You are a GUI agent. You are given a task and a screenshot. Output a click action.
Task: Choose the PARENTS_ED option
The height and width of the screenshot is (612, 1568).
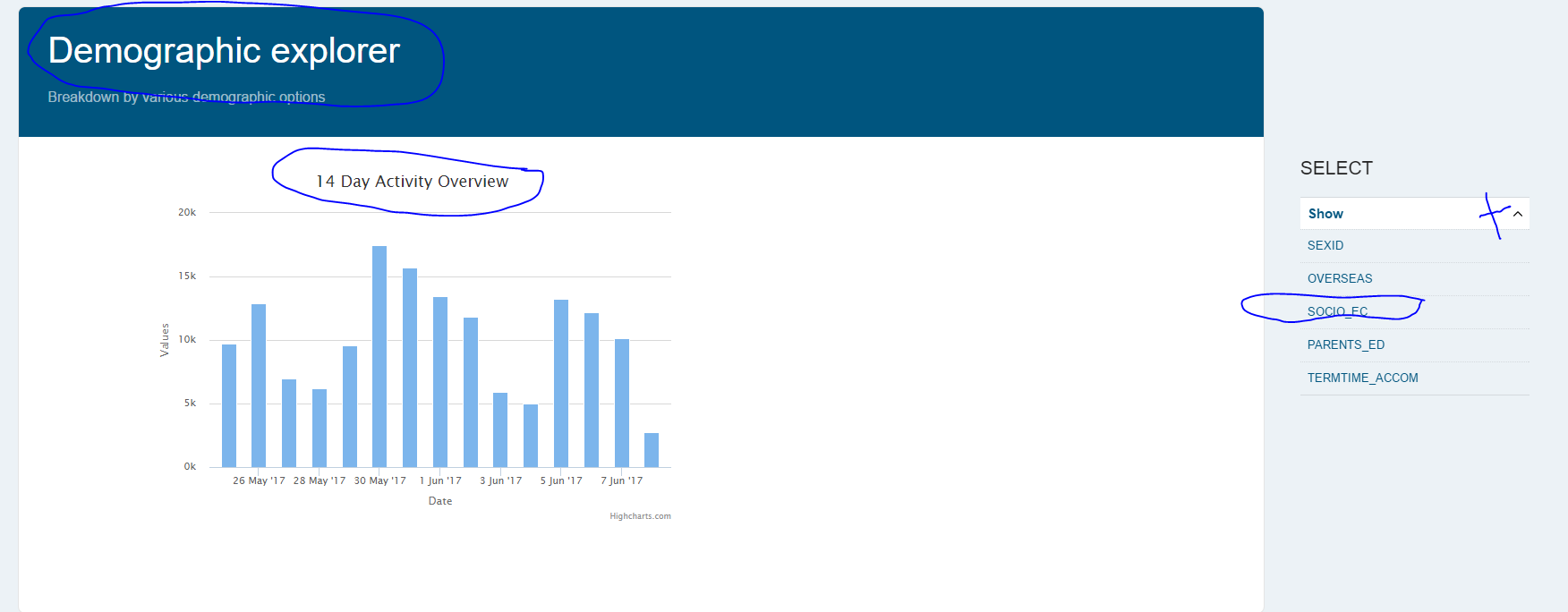click(x=1346, y=344)
